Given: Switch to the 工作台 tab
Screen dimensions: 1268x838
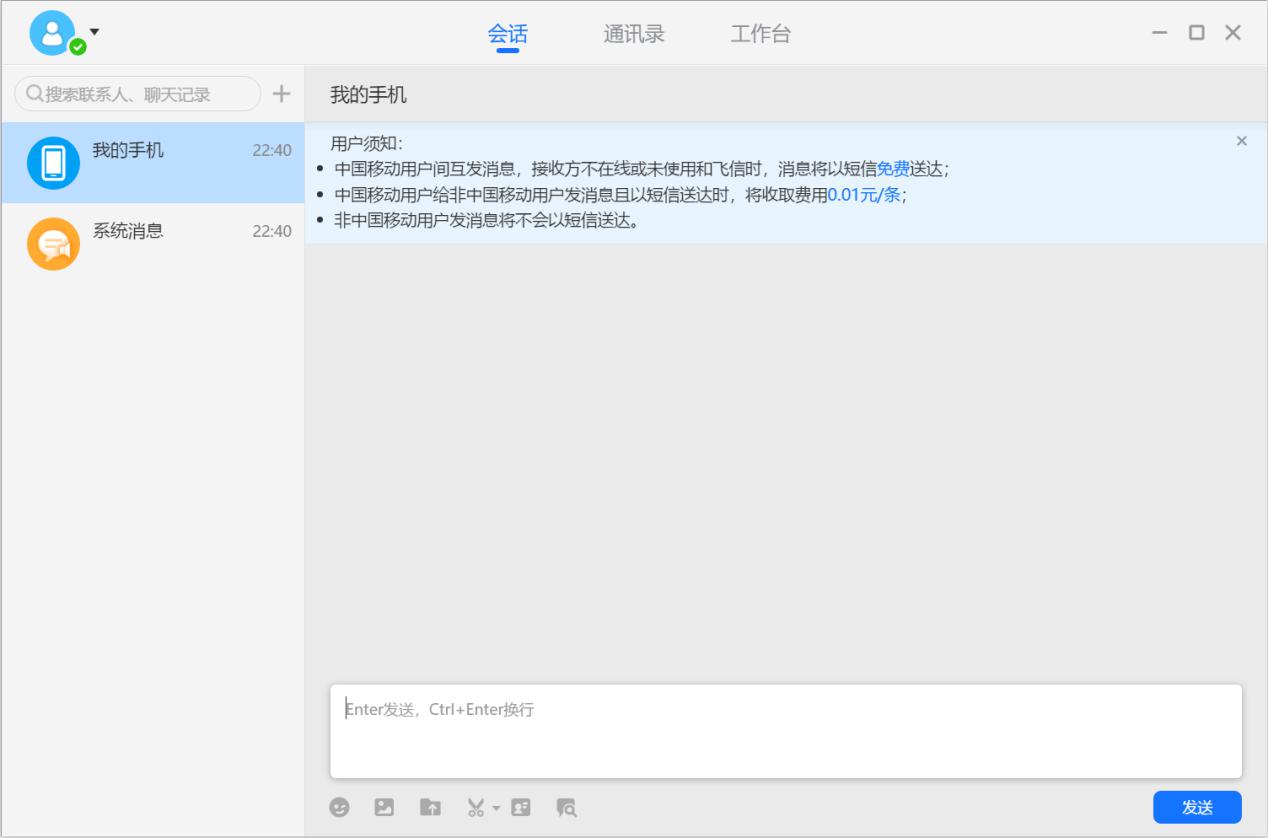Looking at the screenshot, I should pos(760,34).
